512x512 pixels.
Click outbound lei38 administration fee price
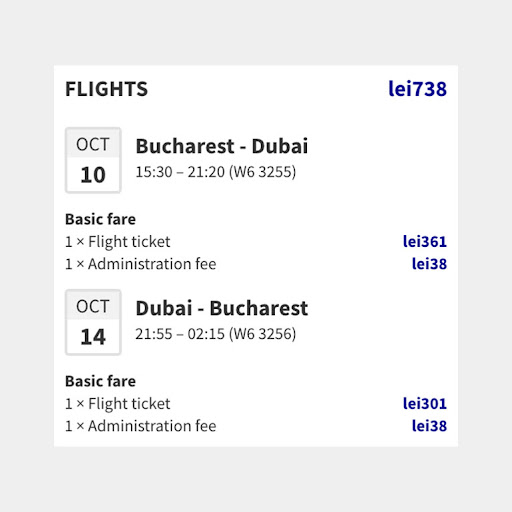coord(429,264)
